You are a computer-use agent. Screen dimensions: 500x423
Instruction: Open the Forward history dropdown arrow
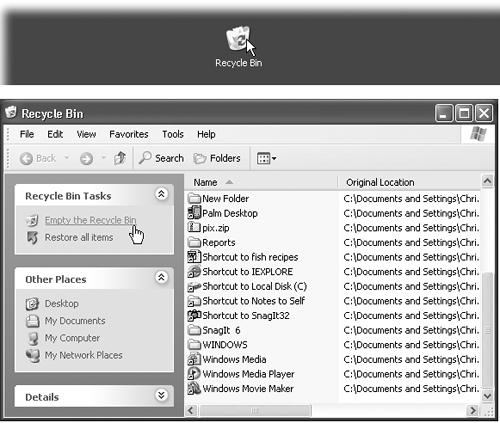104,157
